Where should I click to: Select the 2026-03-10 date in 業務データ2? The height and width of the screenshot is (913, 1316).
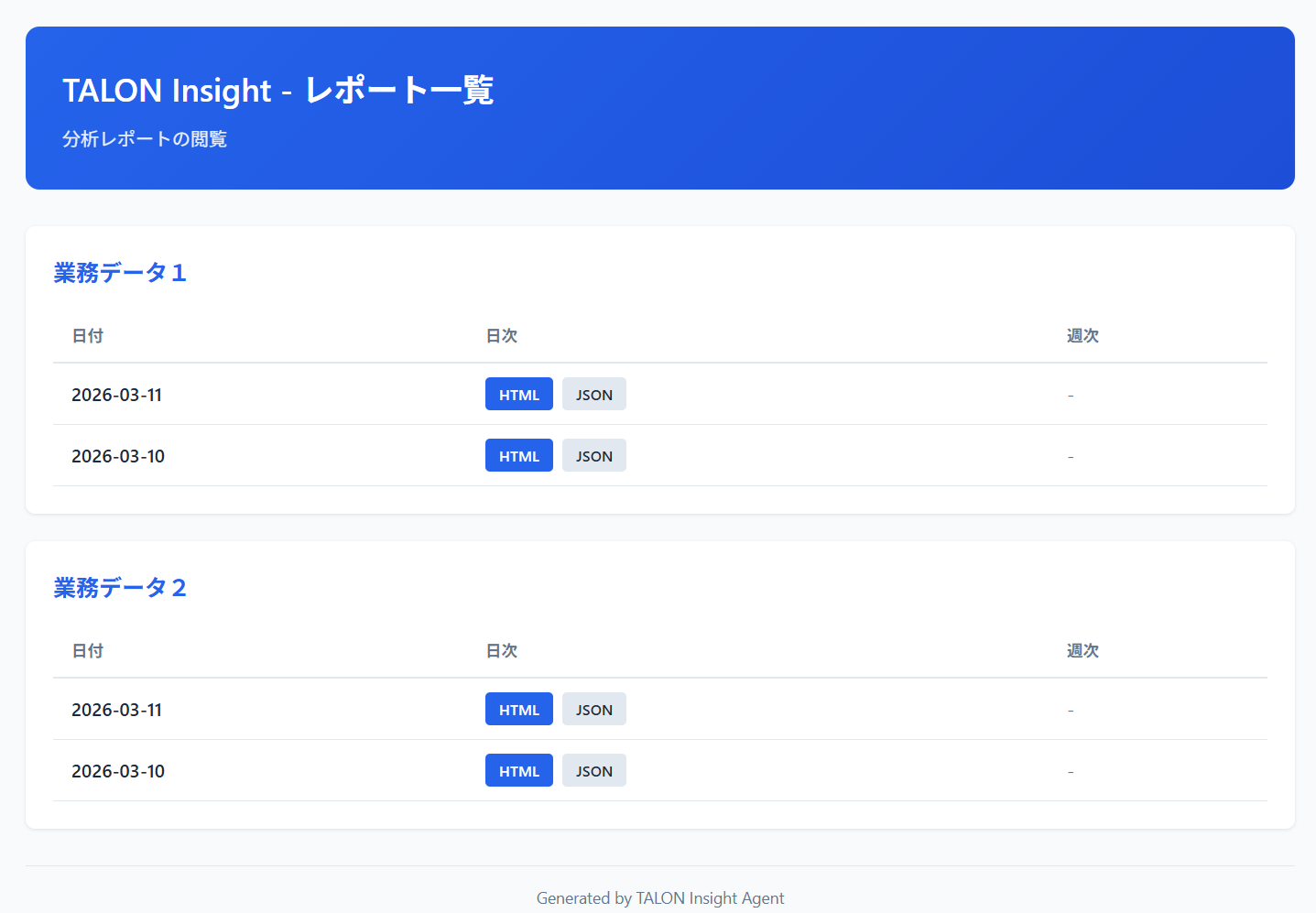coord(118,771)
